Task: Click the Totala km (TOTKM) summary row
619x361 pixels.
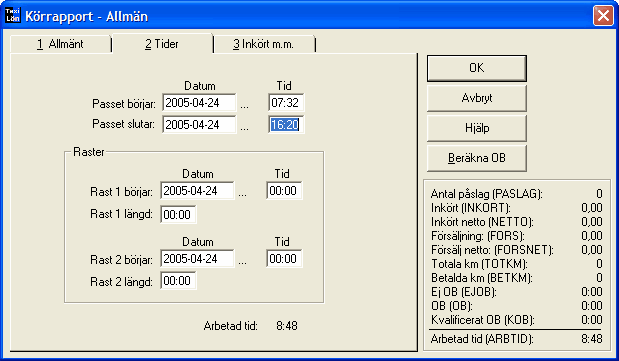Action: (x=517, y=263)
